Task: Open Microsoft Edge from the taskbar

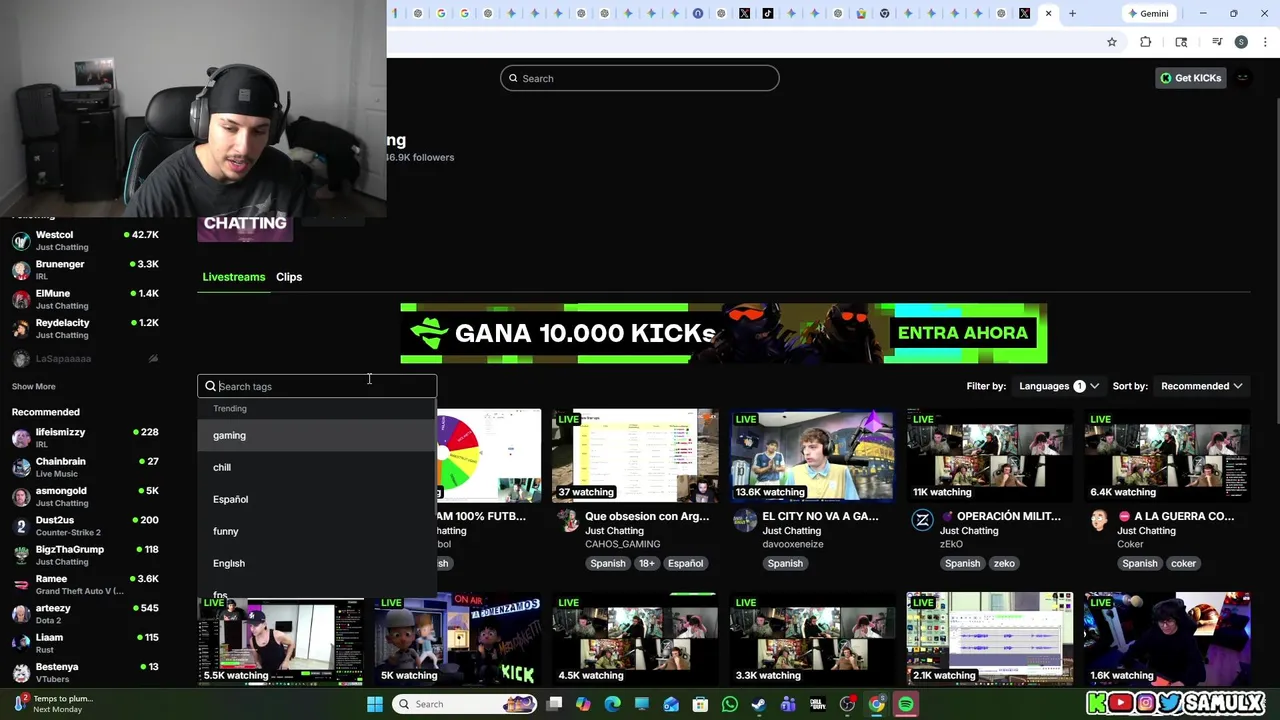Action: tap(613, 704)
